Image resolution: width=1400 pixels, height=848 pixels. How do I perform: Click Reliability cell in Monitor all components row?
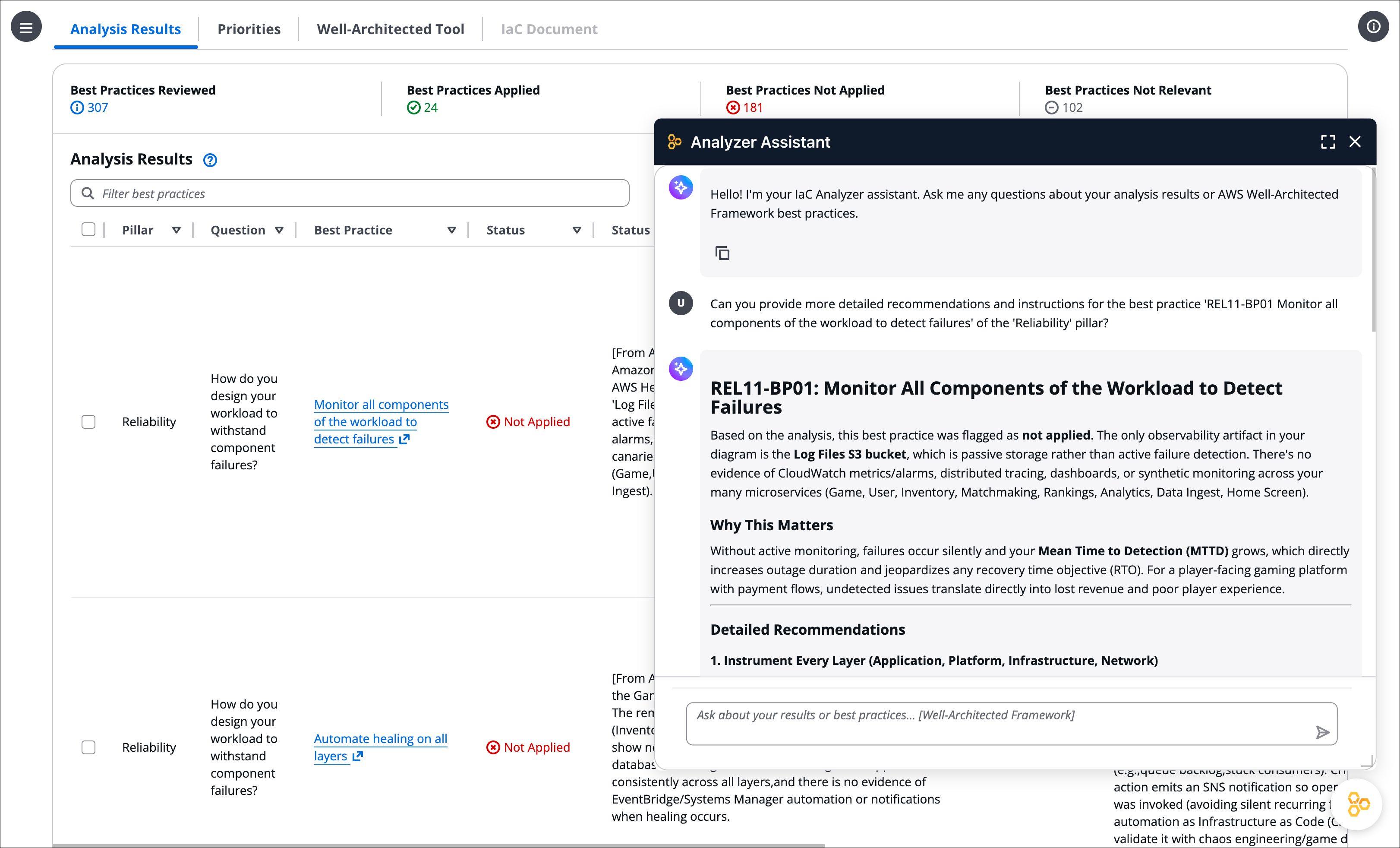tap(149, 422)
